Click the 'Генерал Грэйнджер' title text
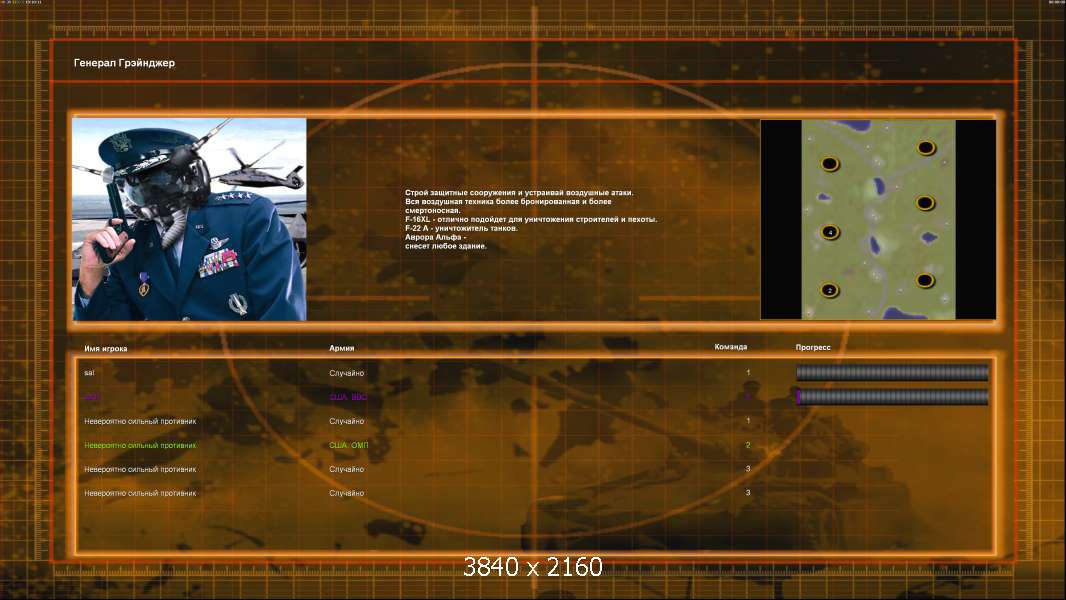This screenshot has width=1066, height=600. (124, 63)
